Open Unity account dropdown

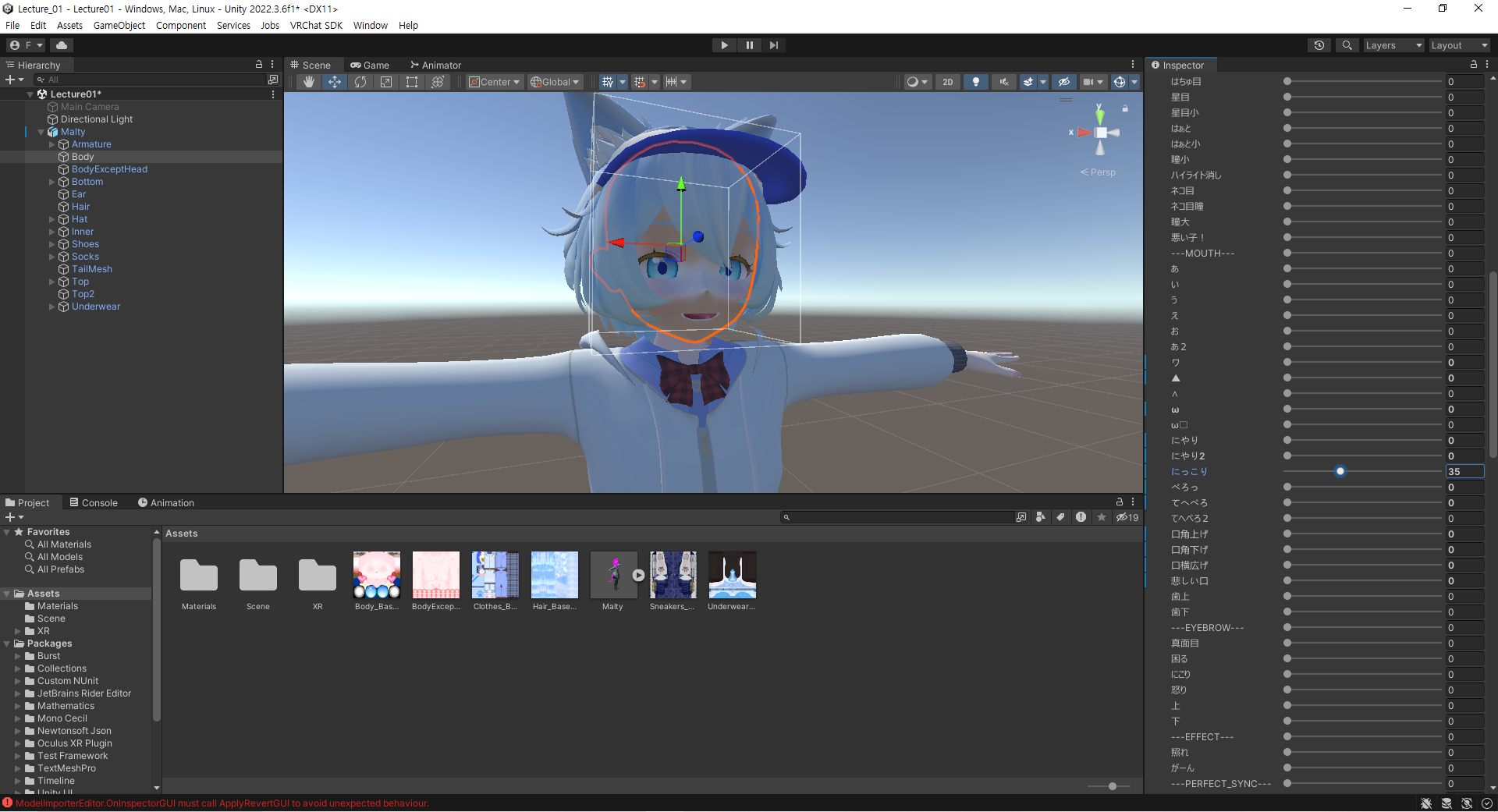(x=27, y=45)
